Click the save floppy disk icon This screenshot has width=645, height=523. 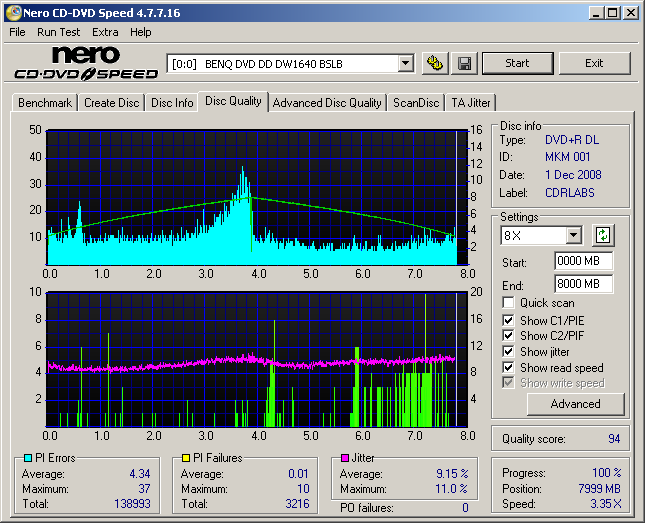[464, 64]
